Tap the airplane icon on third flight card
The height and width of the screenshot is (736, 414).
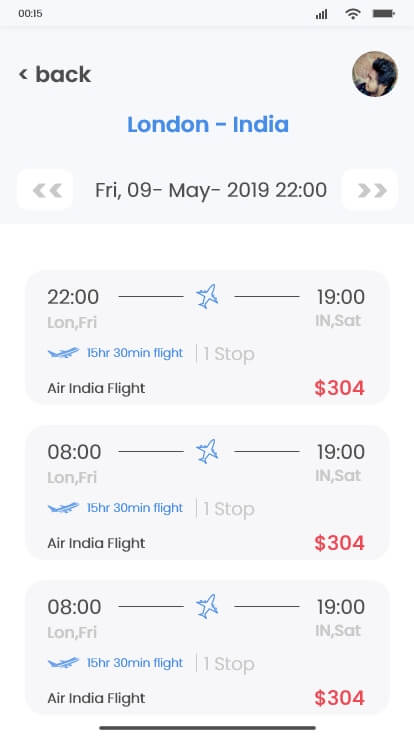pyautogui.click(x=207, y=606)
